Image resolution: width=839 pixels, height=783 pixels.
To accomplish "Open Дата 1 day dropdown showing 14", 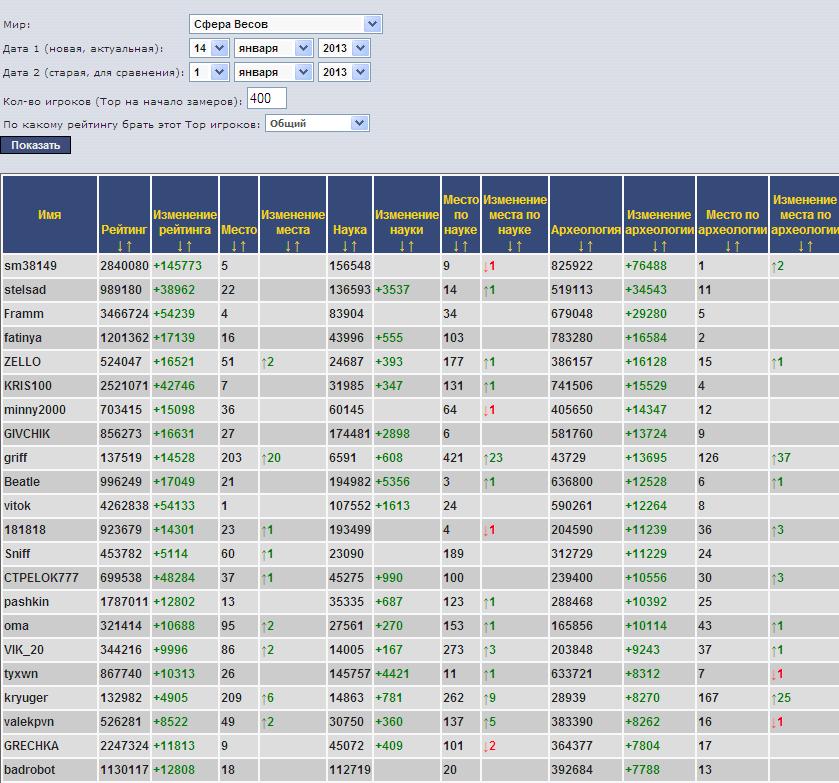I will (x=209, y=48).
